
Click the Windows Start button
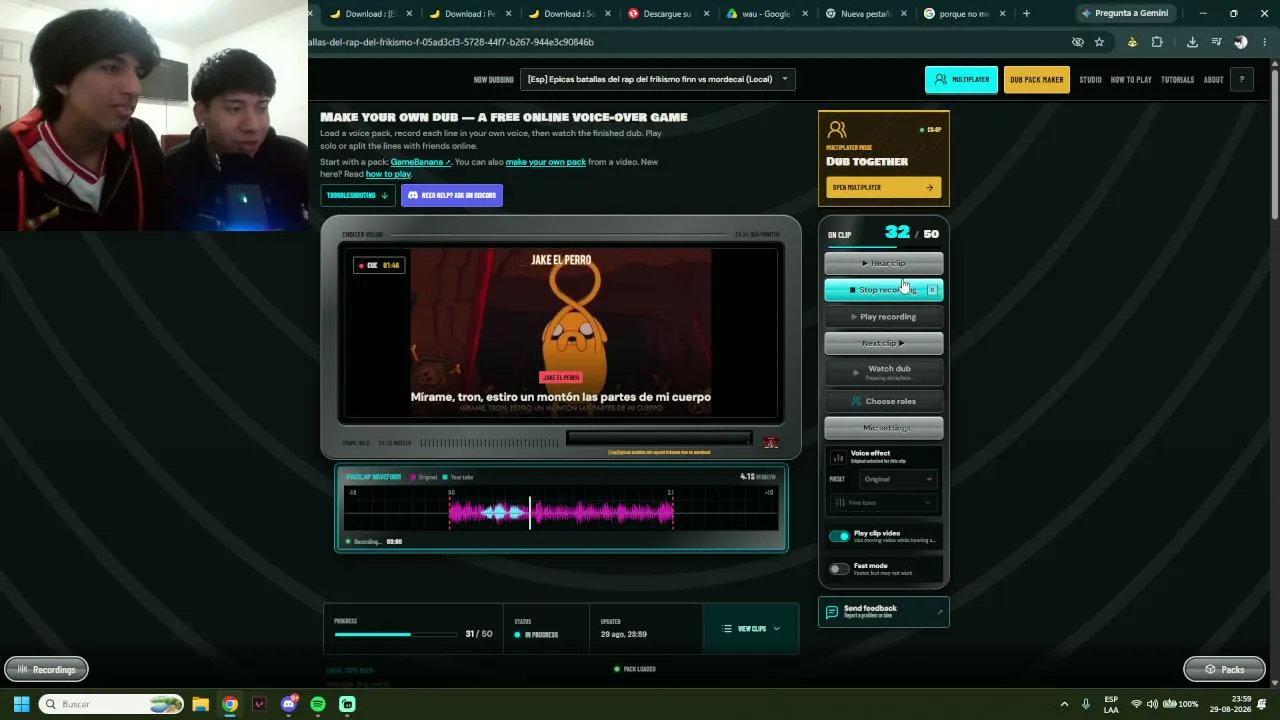click(21, 704)
